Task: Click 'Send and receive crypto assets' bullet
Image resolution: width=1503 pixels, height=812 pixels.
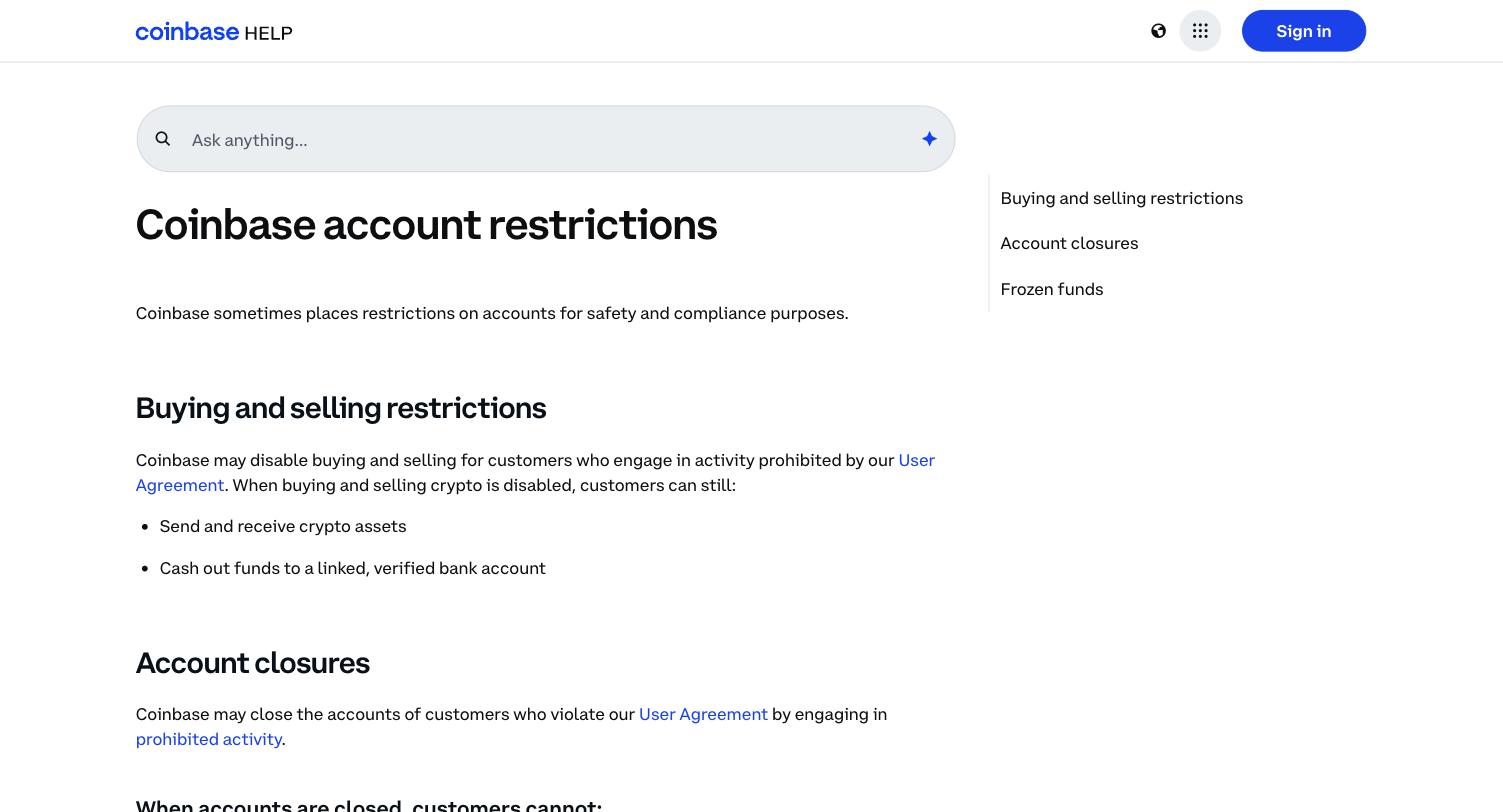Action: click(283, 526)
